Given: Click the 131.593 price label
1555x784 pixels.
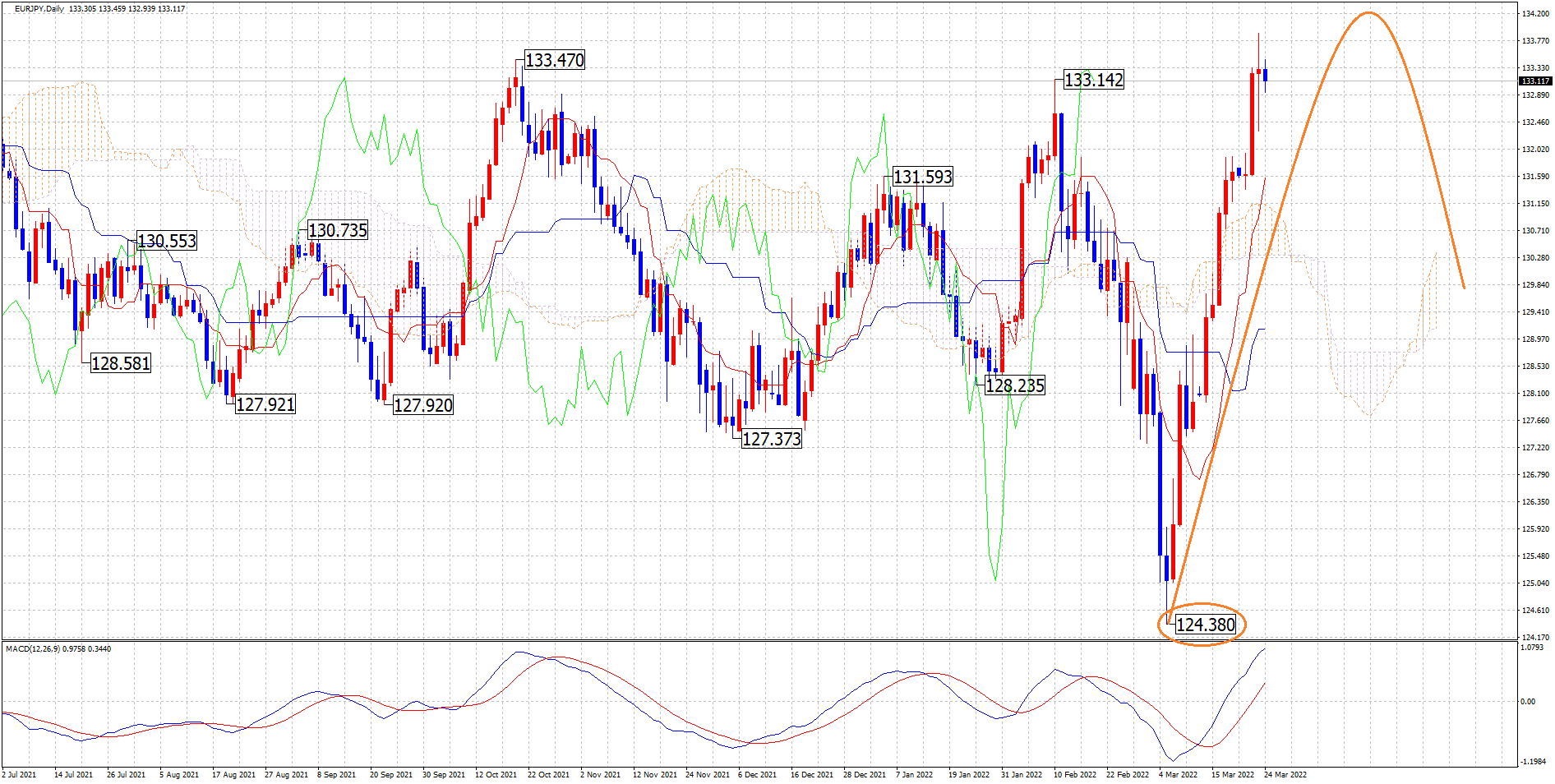Looking at the screenshot, I should (922, 177).
